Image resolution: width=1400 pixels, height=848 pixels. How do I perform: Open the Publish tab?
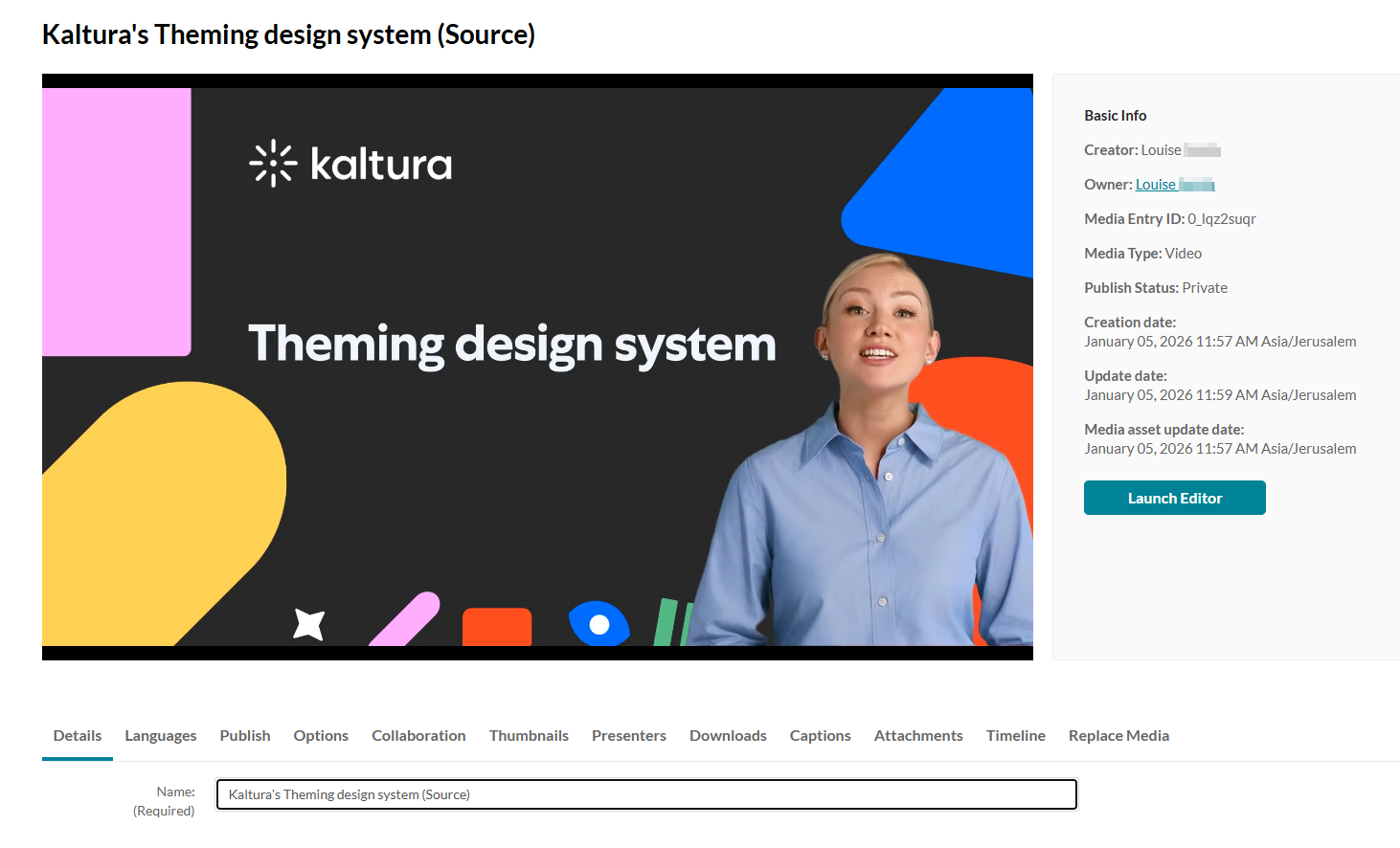[245, 735]
